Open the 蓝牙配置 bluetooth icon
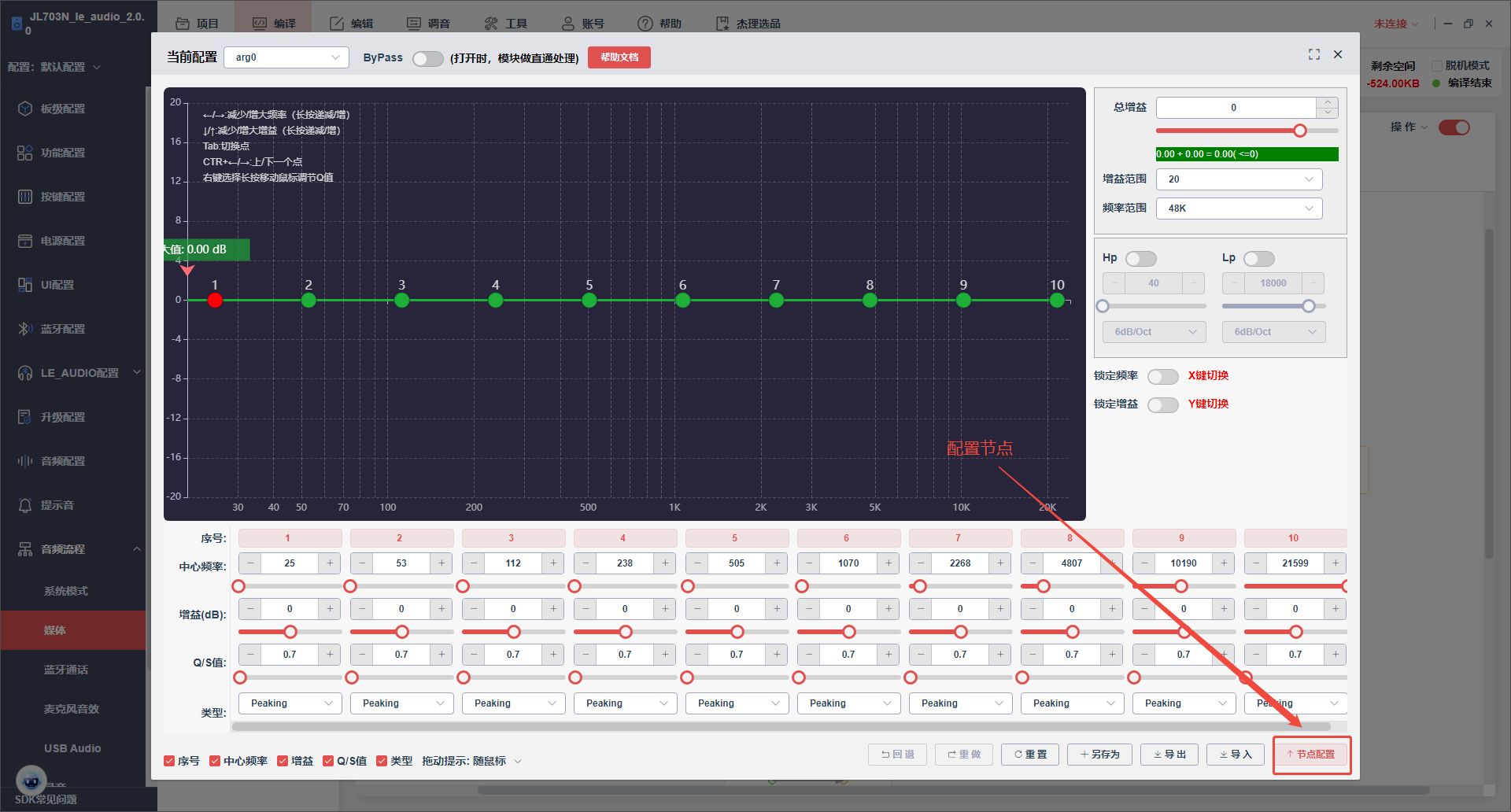1511x812 pixels. pyautogui.click(x=25, y=329)
